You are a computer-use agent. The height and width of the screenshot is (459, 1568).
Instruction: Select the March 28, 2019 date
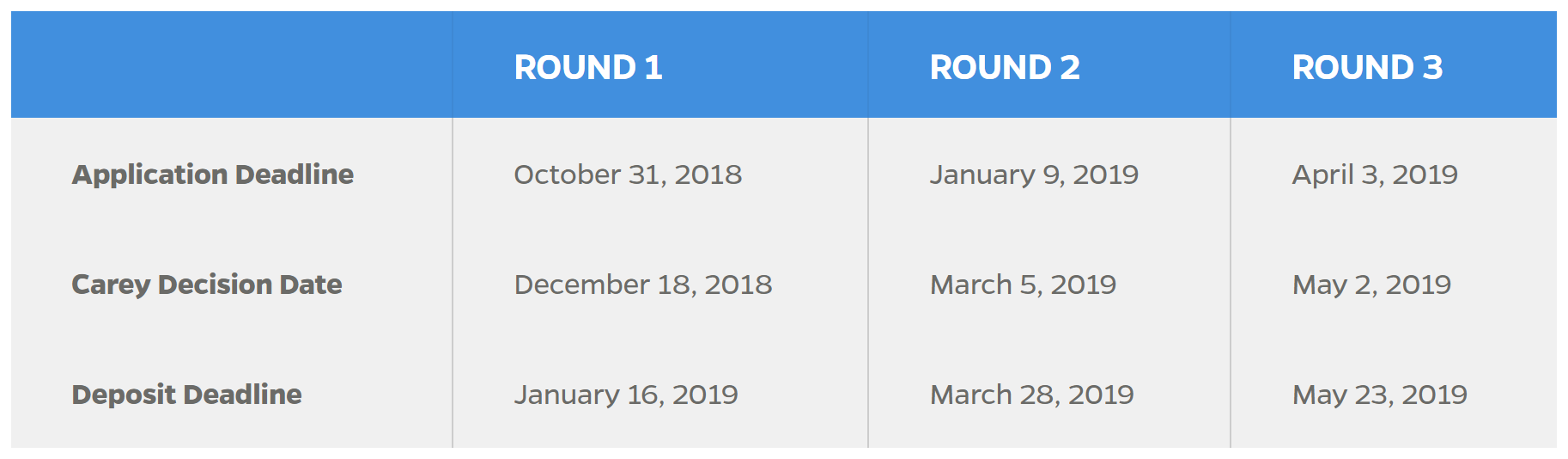tap(1031, 395)
